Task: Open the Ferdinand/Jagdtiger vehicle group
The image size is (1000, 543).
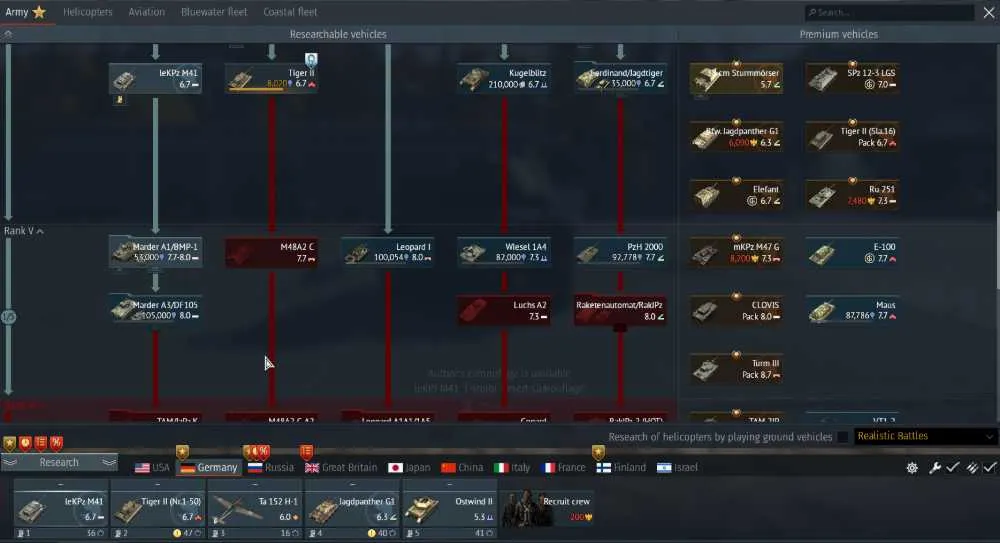Action: (x=620, y=78)
